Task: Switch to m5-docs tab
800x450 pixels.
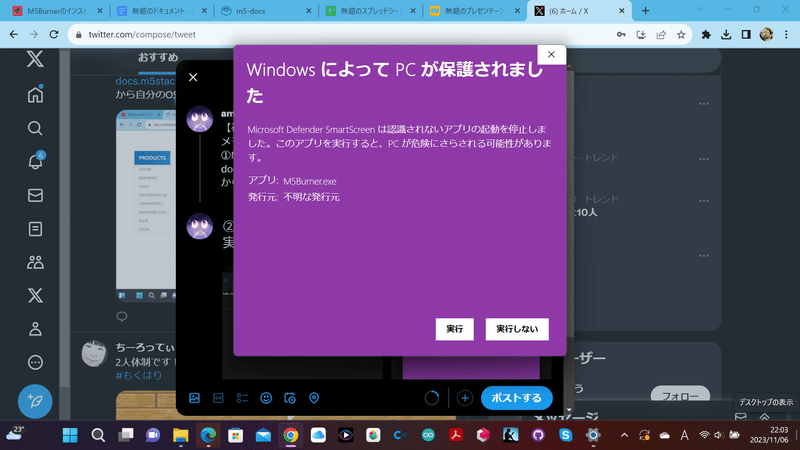Action: [265, 11]
